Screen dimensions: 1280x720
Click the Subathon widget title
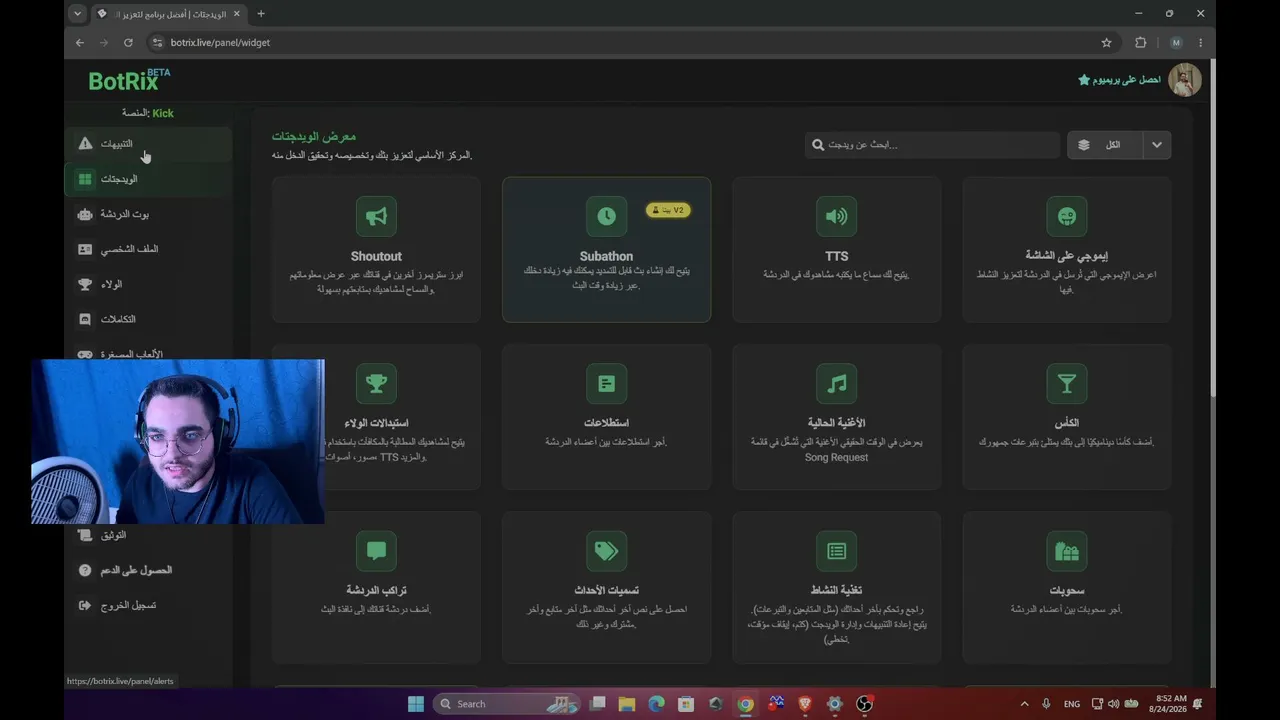[606, 256]
